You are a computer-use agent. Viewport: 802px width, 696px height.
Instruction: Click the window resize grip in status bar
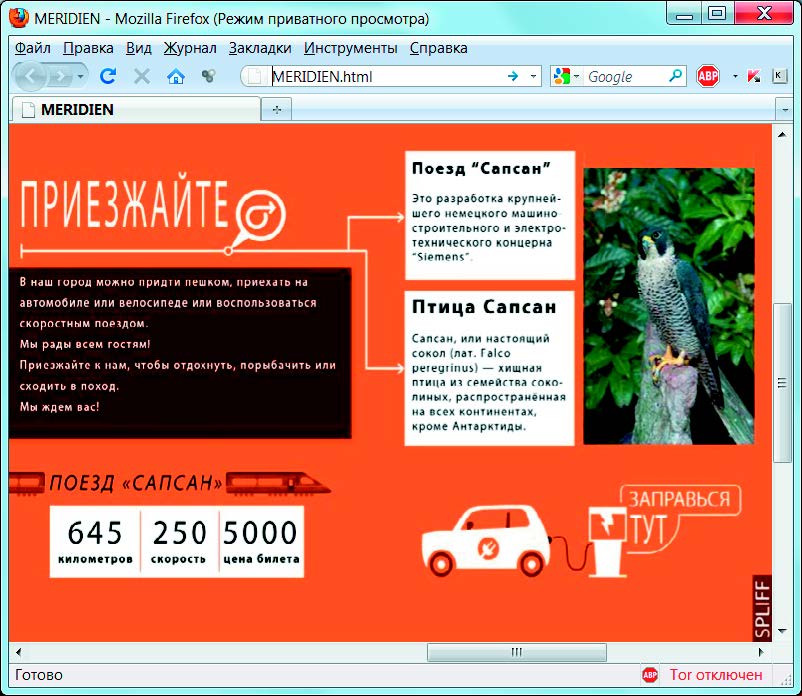click(x=784, y=678)
